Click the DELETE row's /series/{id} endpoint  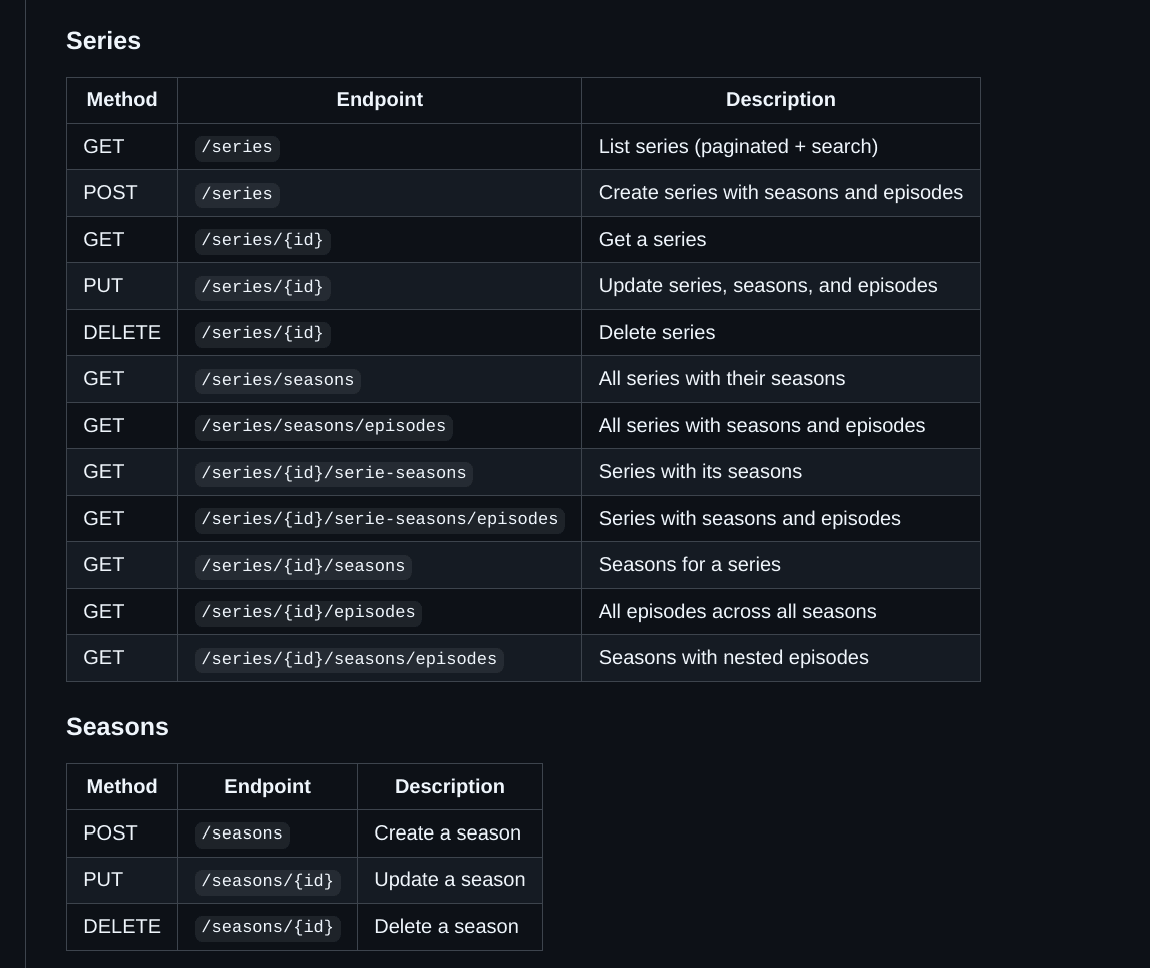click(x=262, y=334)
